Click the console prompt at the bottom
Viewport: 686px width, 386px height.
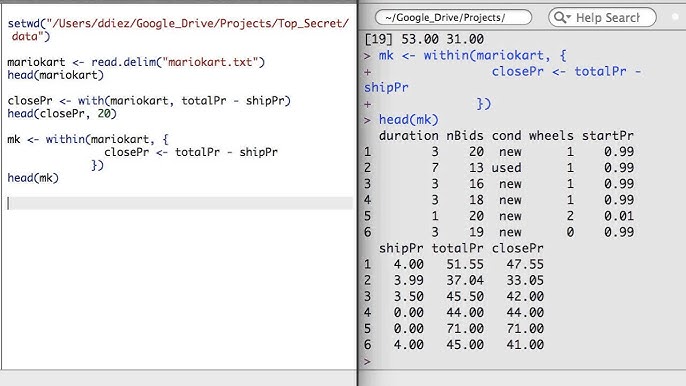tap(367, 361)
